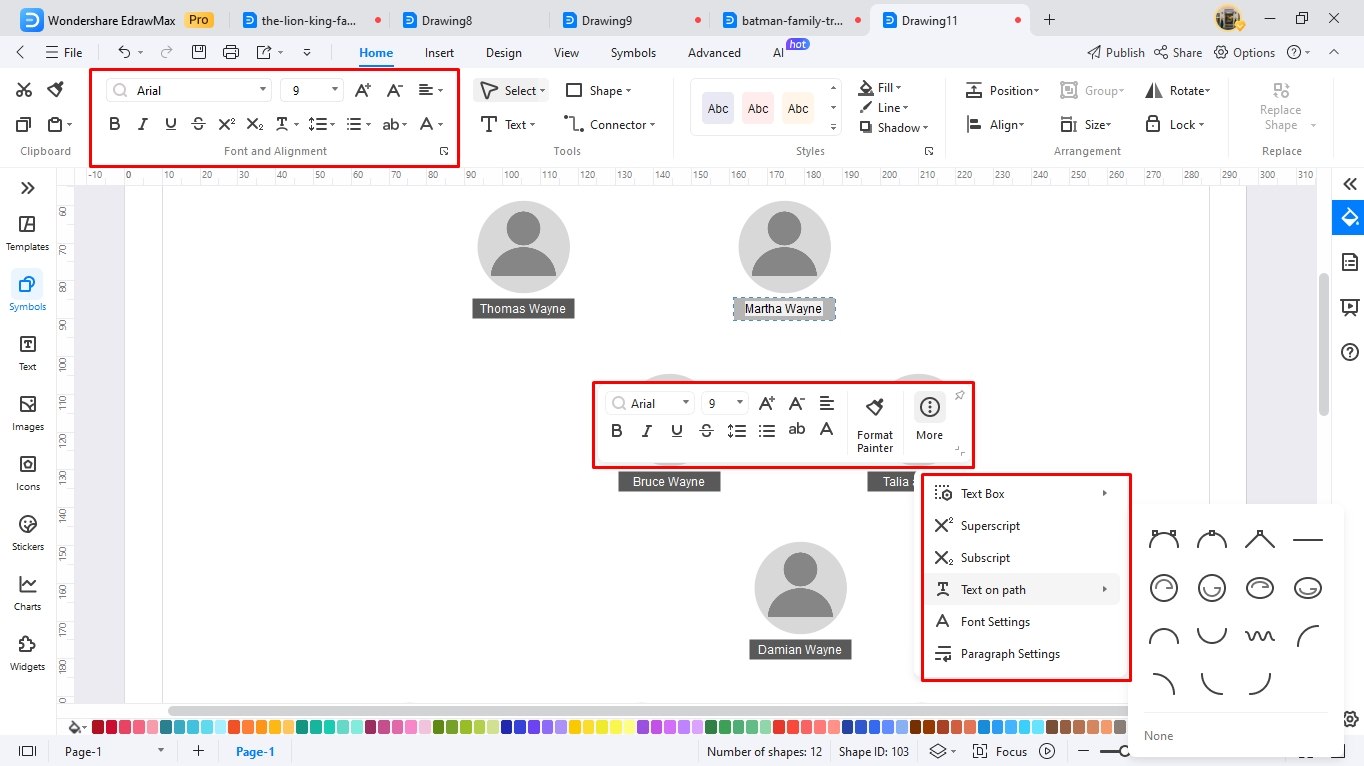Click the paint bucket in right panel
Screen dimensions: 1364x766
[x=1349, y=217]
